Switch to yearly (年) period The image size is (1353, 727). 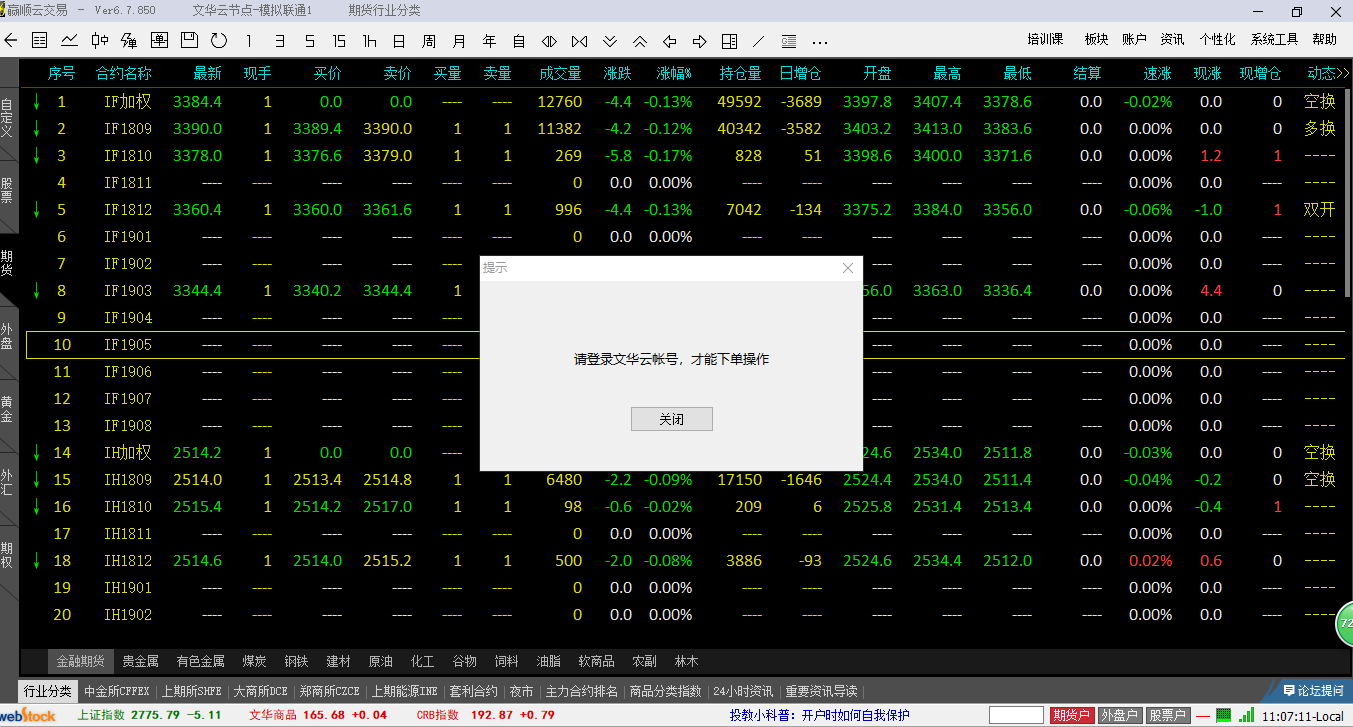click(489, 41)
